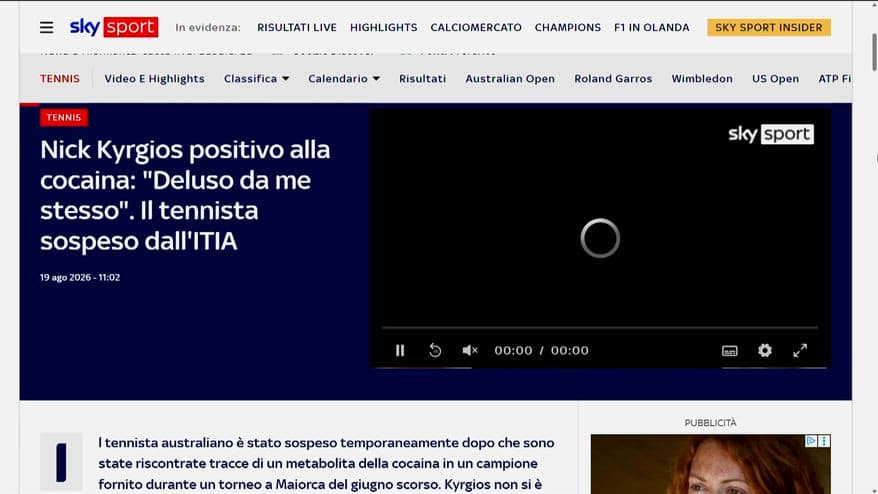Open the Roland Garros tab
This screenshot has width=878, height=494.
point(613,79)
